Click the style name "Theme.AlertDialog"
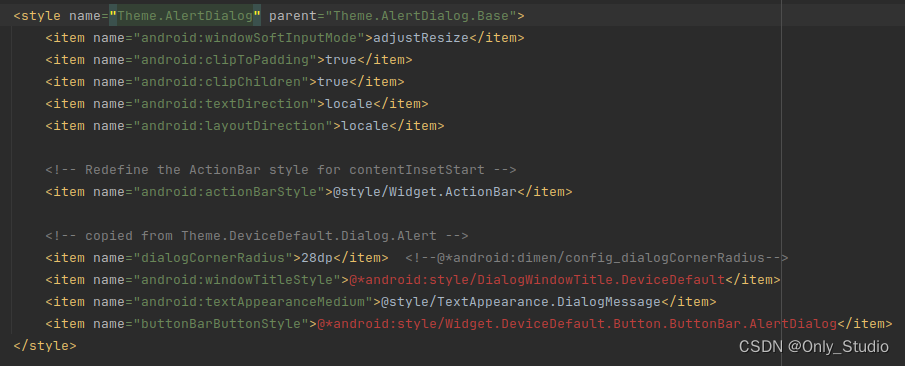 (x=185, y=16)
